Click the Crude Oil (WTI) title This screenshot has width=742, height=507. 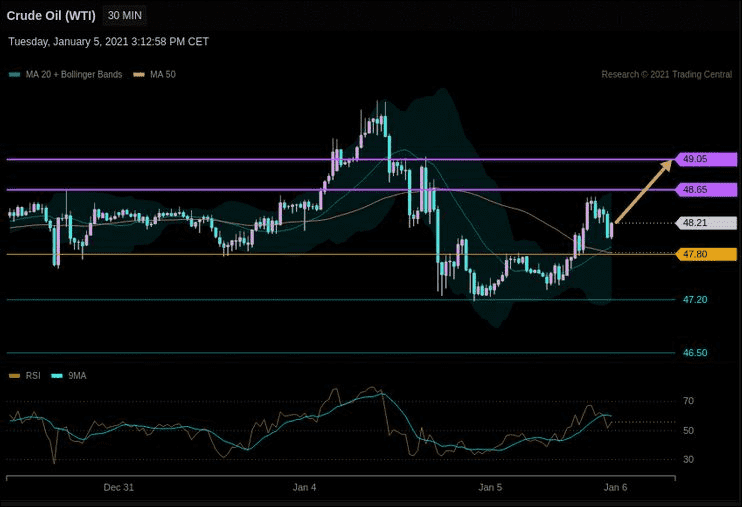51,16
